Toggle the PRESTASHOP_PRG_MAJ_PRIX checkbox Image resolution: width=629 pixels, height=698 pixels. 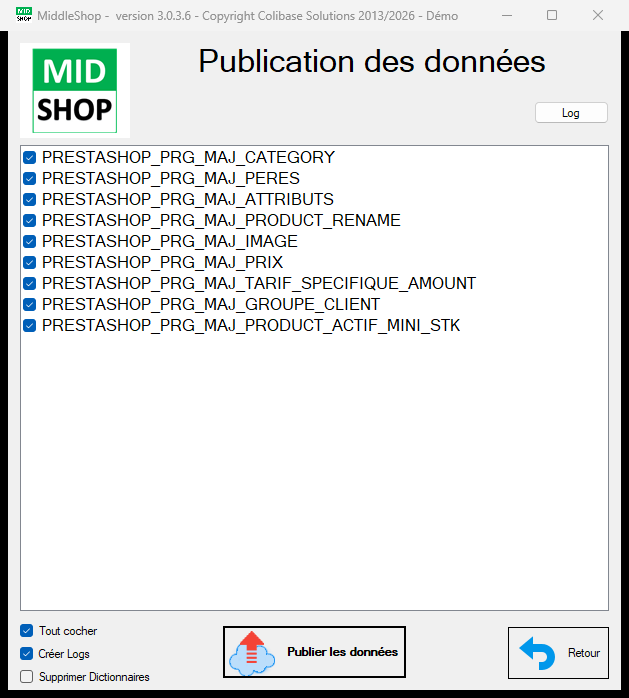pyautogui.click(x=30, y=263)
